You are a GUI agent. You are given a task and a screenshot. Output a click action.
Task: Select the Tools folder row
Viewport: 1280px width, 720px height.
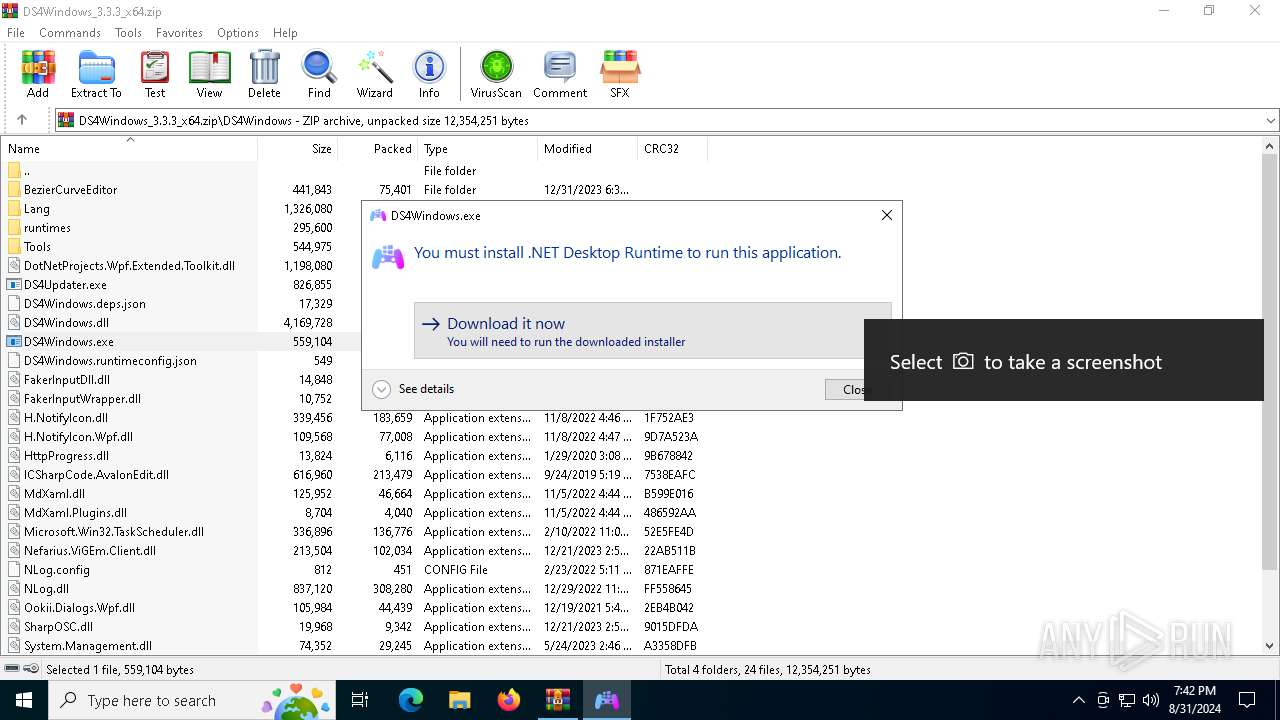tap(37, 246)
